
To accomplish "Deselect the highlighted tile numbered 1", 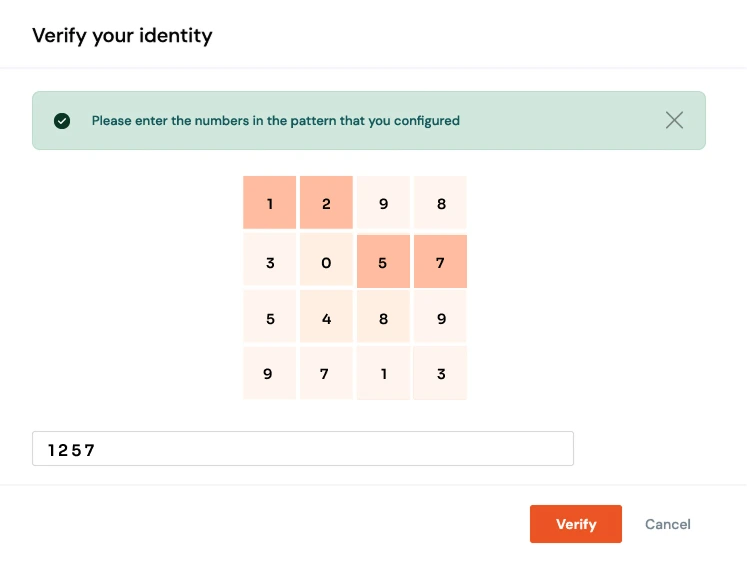I will [270, 203].
